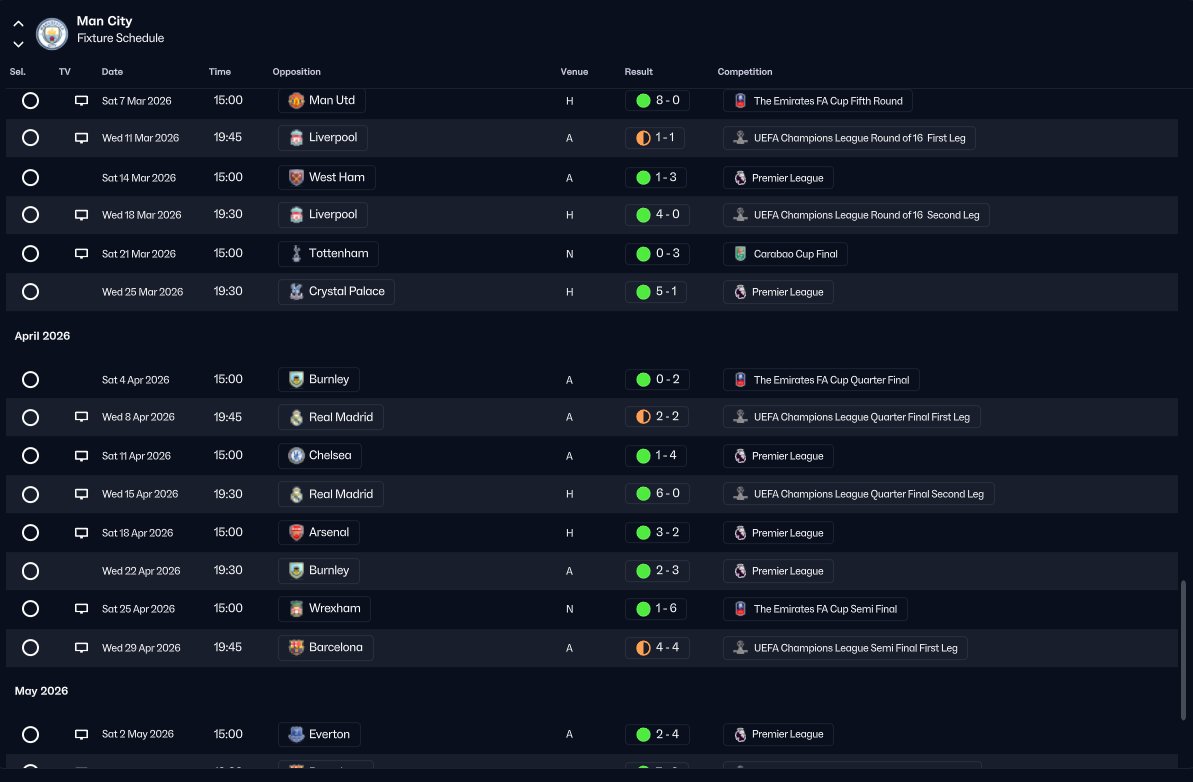The width and height of the screenshot is (1193, 782).
Task: Click the TV icon for Sat 7 Mar fixture
Action: point(81,100)
